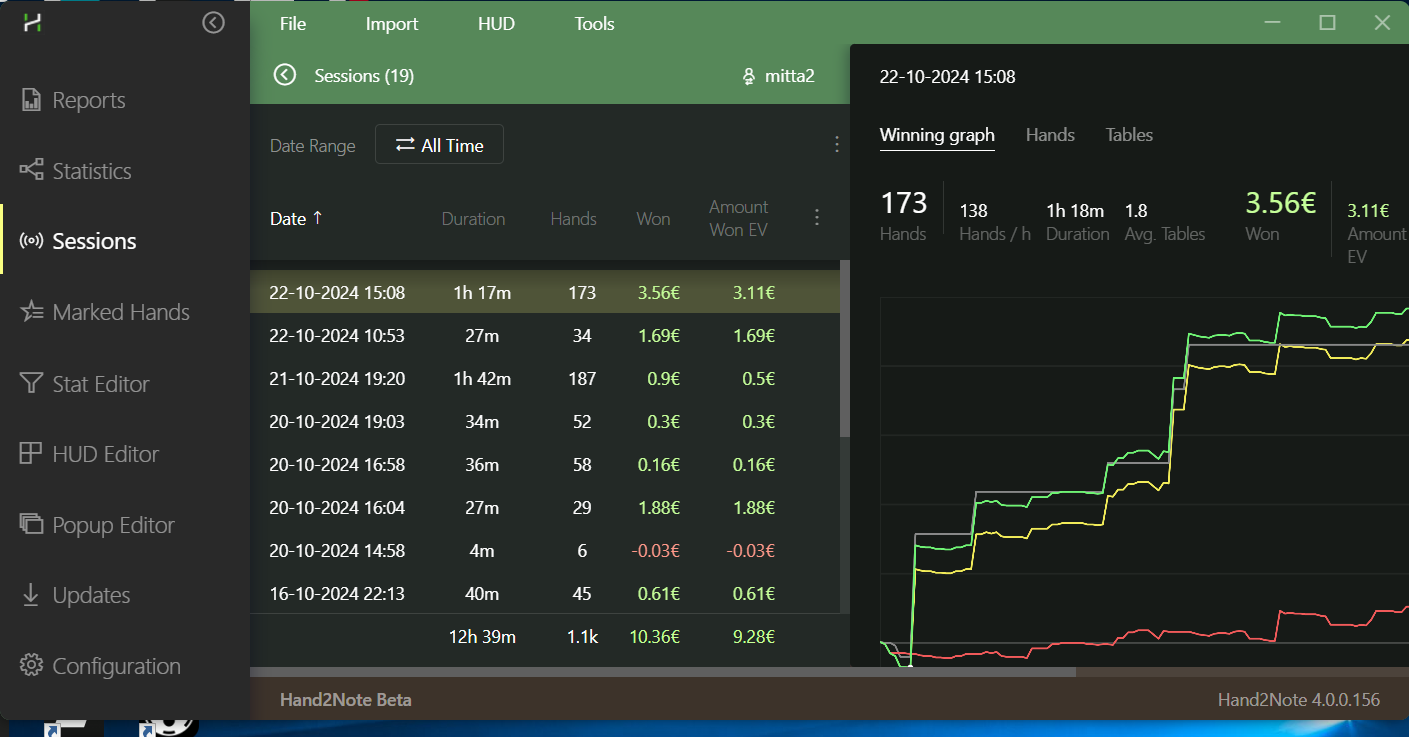Screen dimensions: 1409x737
Task: Select session 20-10-2024 16:58
Action: pyautogui.click(x=544, y=465)
